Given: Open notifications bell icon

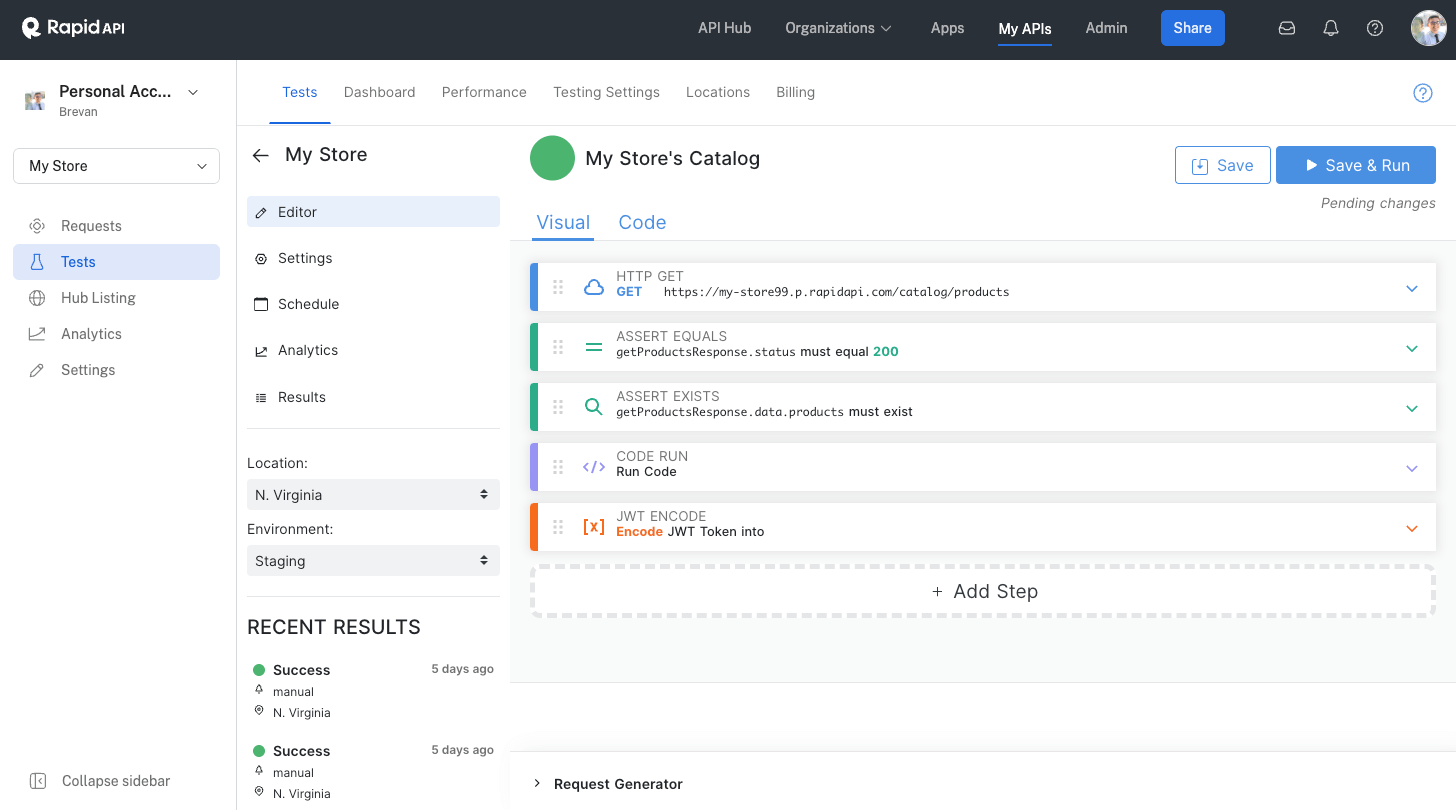Looking at the screenshot, I should [x=1331, y=28].
